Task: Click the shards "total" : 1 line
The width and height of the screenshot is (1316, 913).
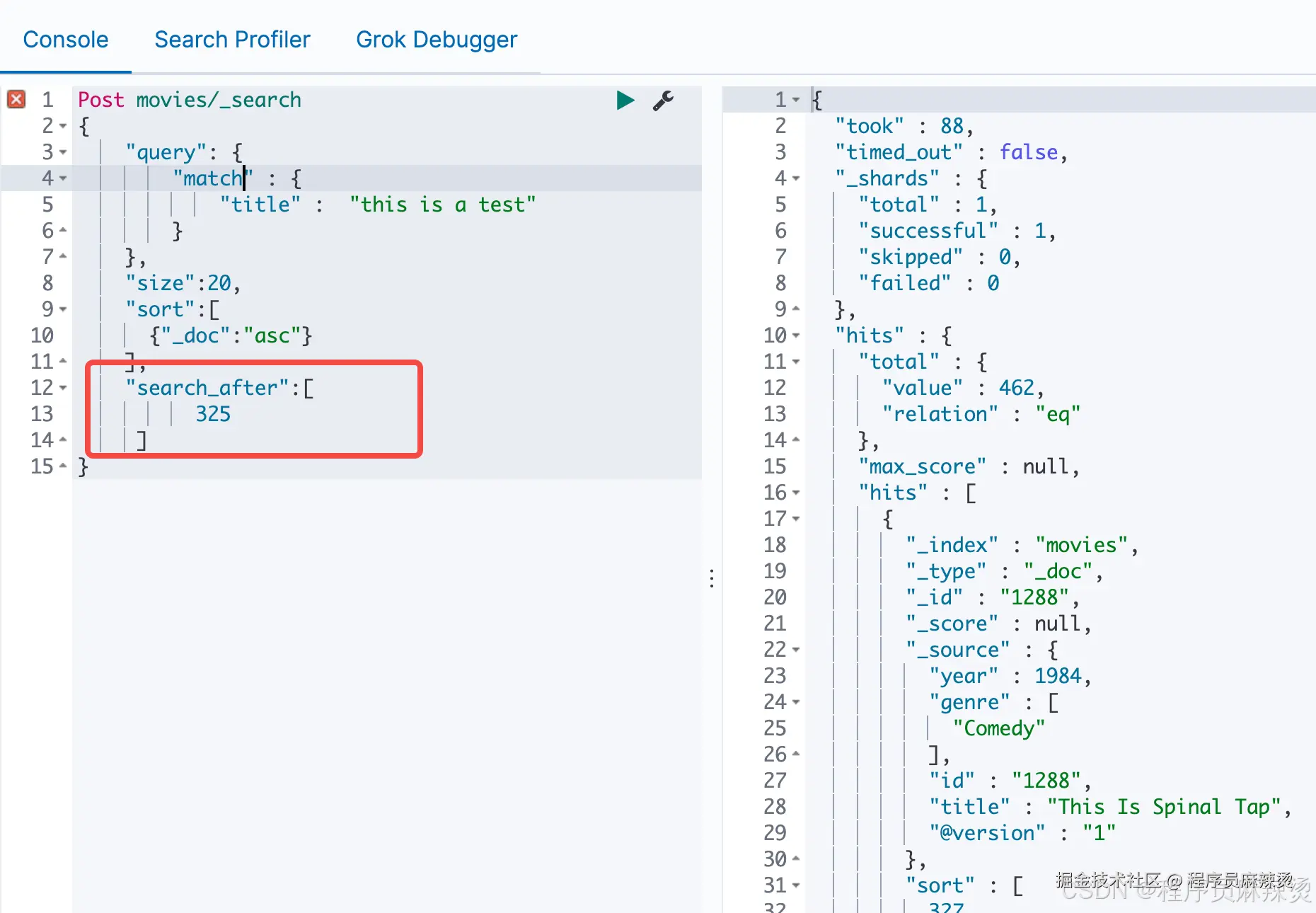Action: pos(928,205)
